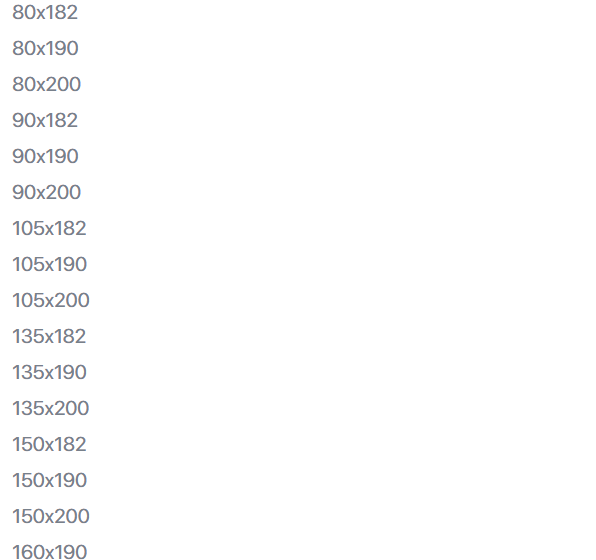Choose the 135x190 size option
This screenshot has width=596, height=560.
(x=49, y=372)
